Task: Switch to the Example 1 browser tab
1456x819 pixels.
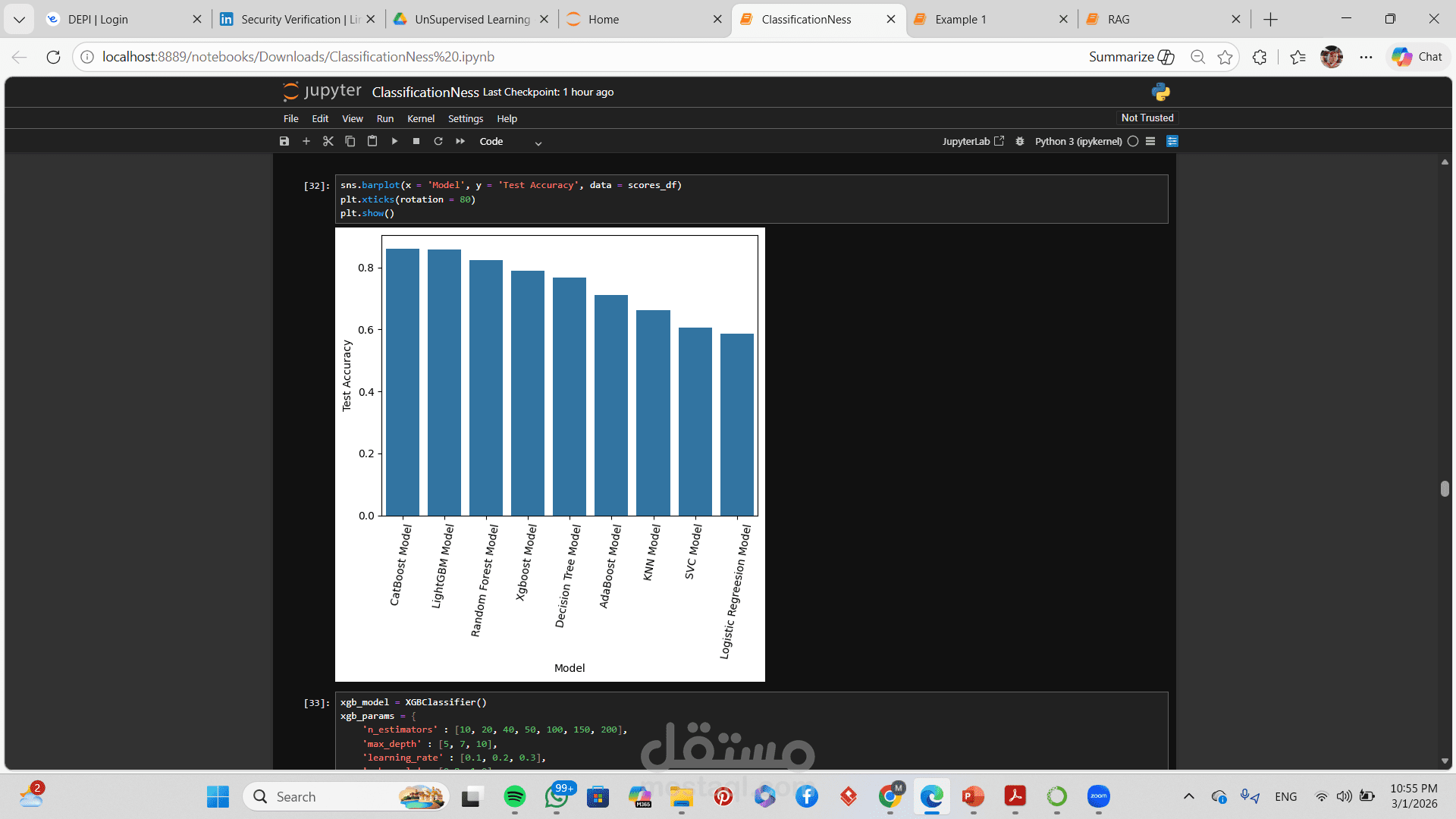Action: pyautogui.click(x=960, y=19)
